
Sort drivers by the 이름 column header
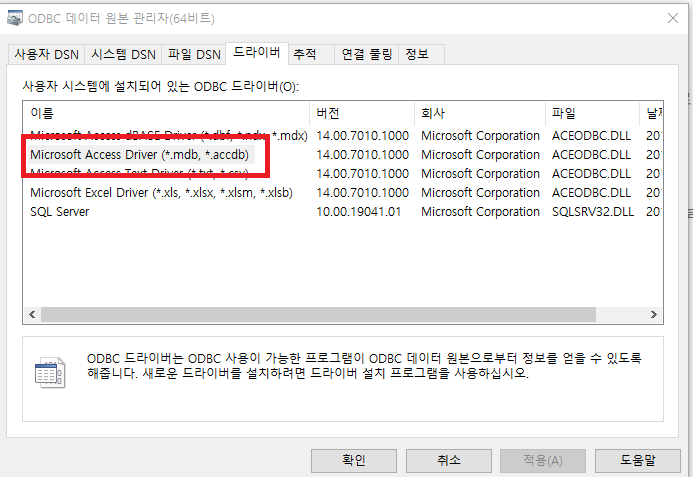pyautogui.click(x=166, y=114)
